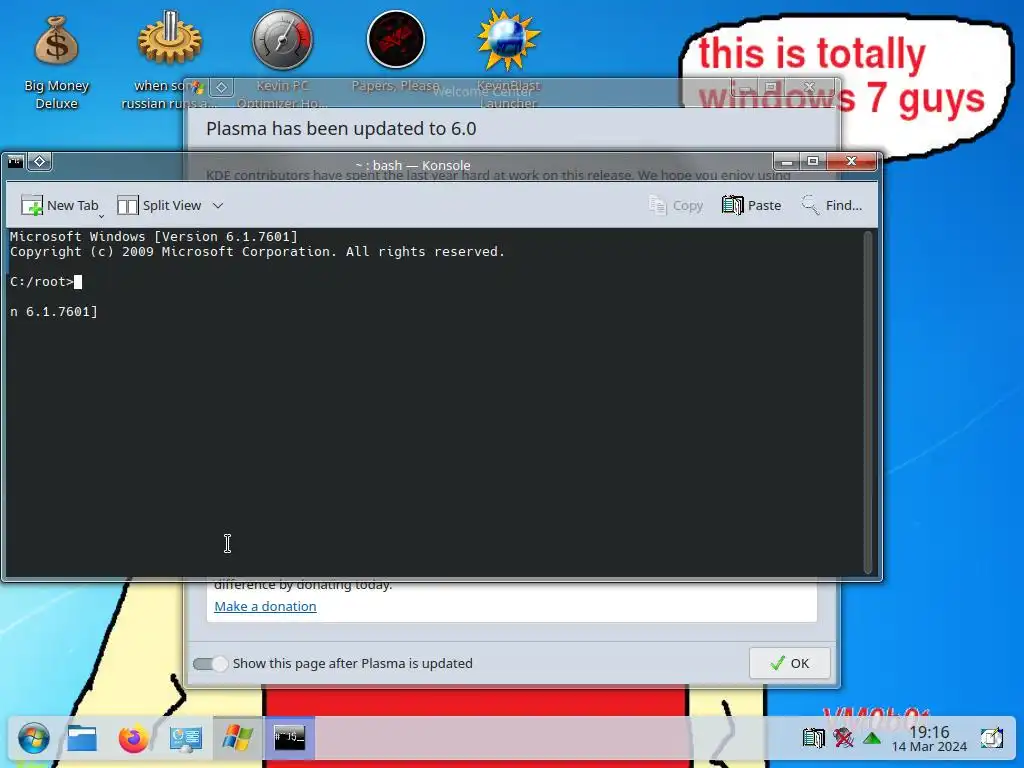Close the Konsole window
The width and height of the screenshot is (1024, 768).
851,161
